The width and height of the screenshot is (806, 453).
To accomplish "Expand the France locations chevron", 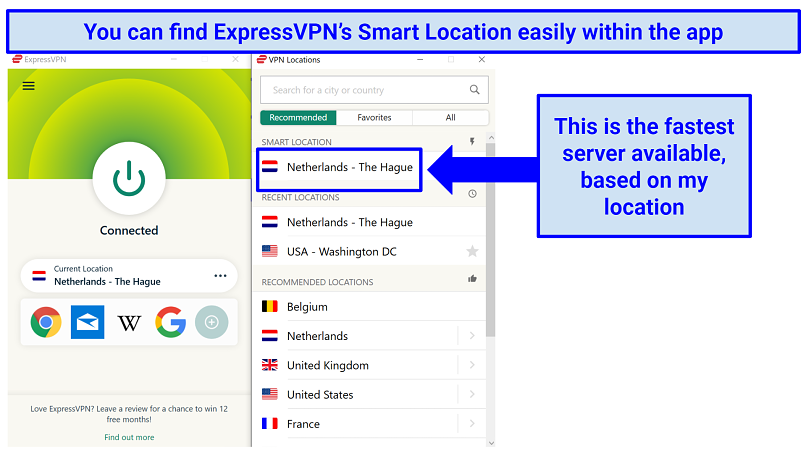I will (472, 424).
